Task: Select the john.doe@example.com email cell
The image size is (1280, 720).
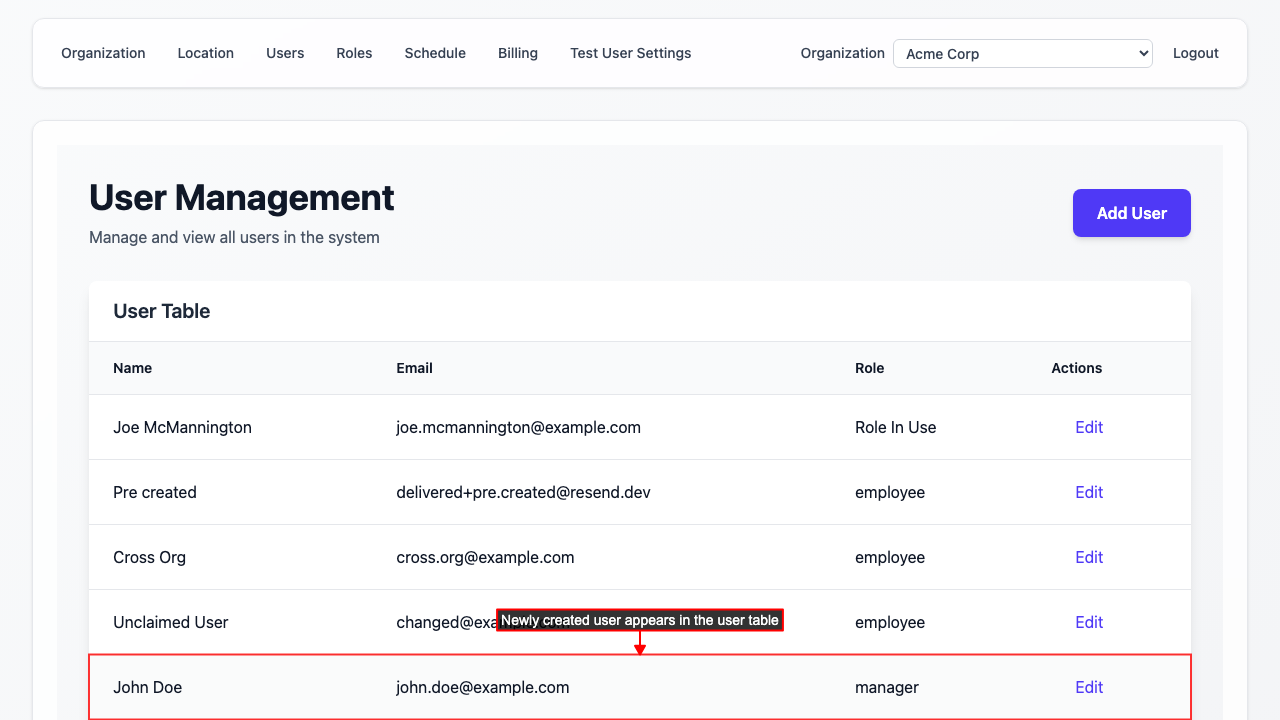Action: click(483, 687)
